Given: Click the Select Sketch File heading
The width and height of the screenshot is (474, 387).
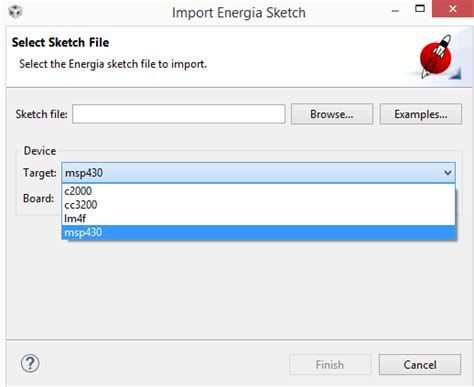Looking at the screenshot, I should pyautogui.click(x=60, y=42).
